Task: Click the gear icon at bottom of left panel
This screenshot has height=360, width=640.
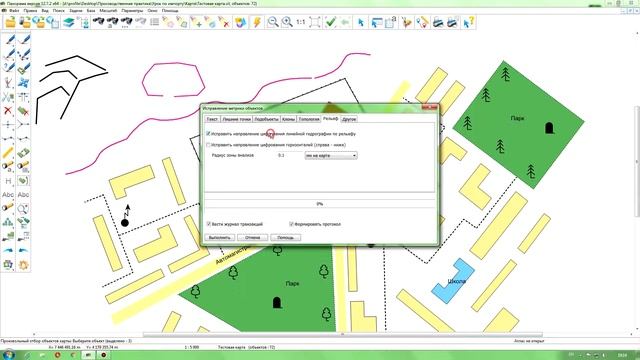Action: [23, 265]
